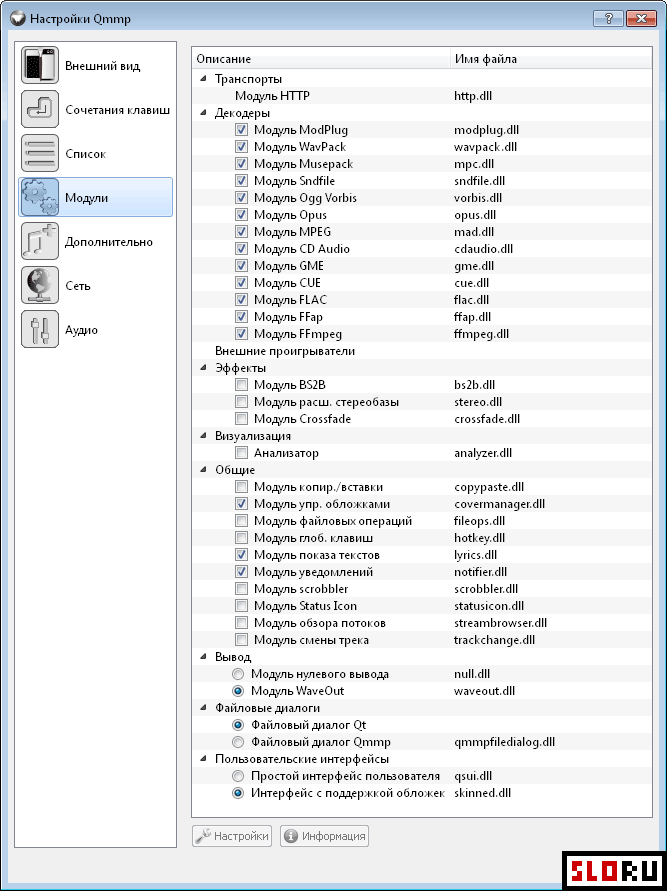Collapse the Эффекты tree group
The width and height of the screenshot is (667, 891).
pos(203,368)
